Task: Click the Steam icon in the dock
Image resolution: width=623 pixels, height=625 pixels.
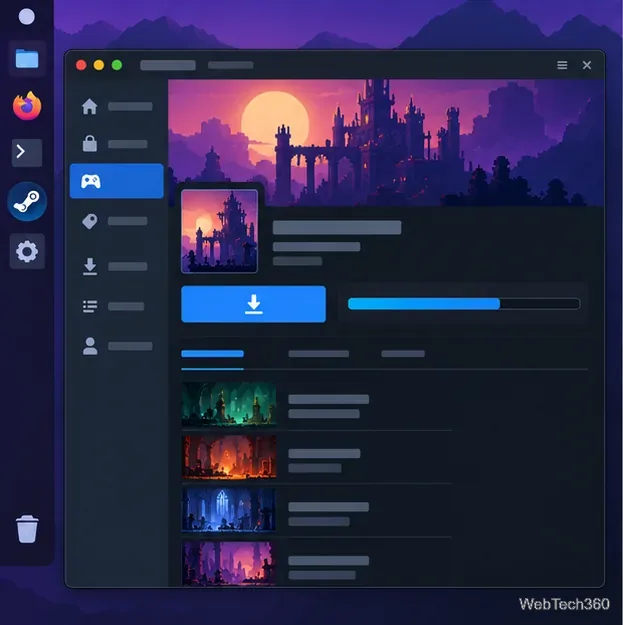Action: point(27,201)
